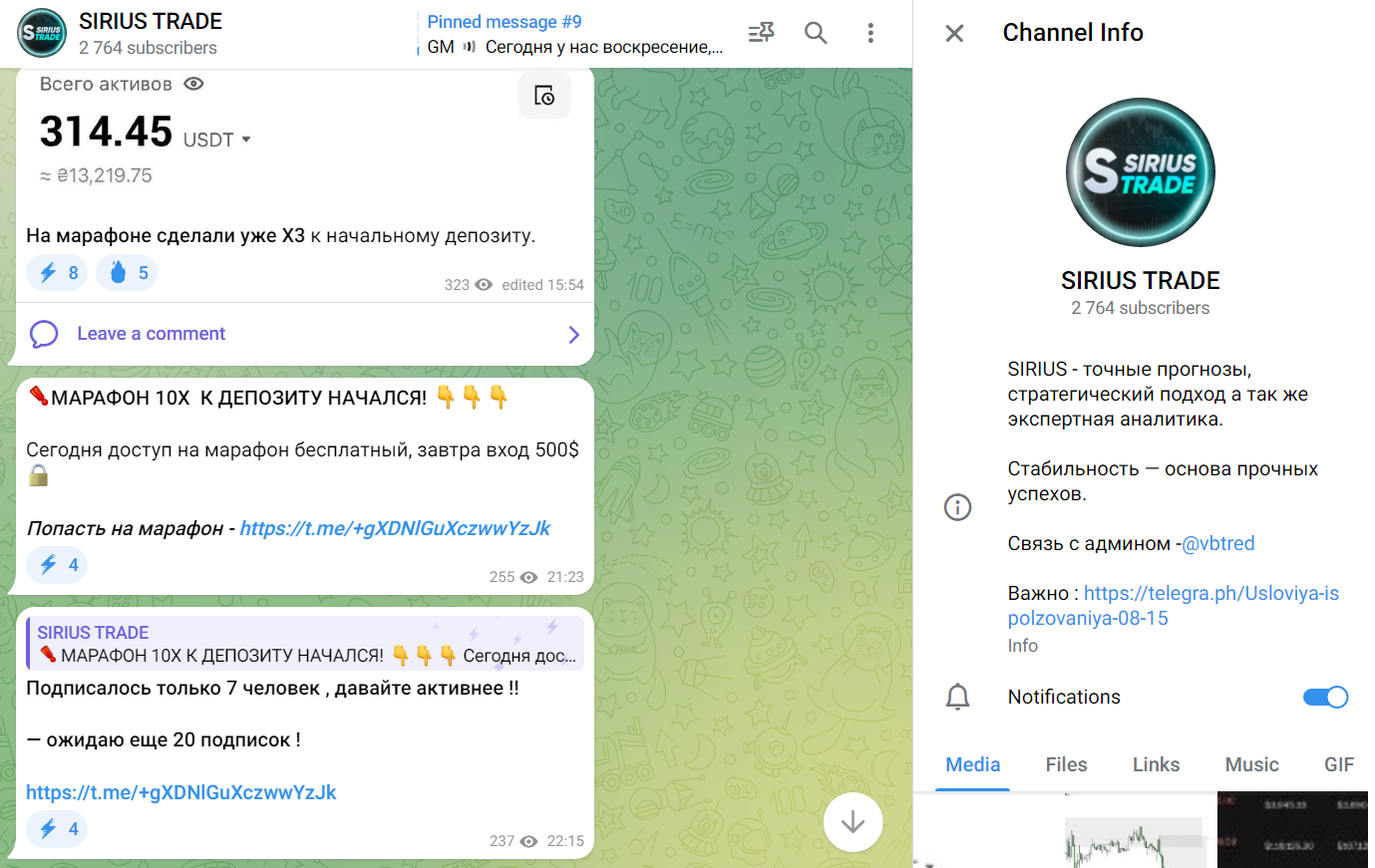1375x868 pixels.
Task: Open the USDT currency dropdown
Action: coord(245,140)
